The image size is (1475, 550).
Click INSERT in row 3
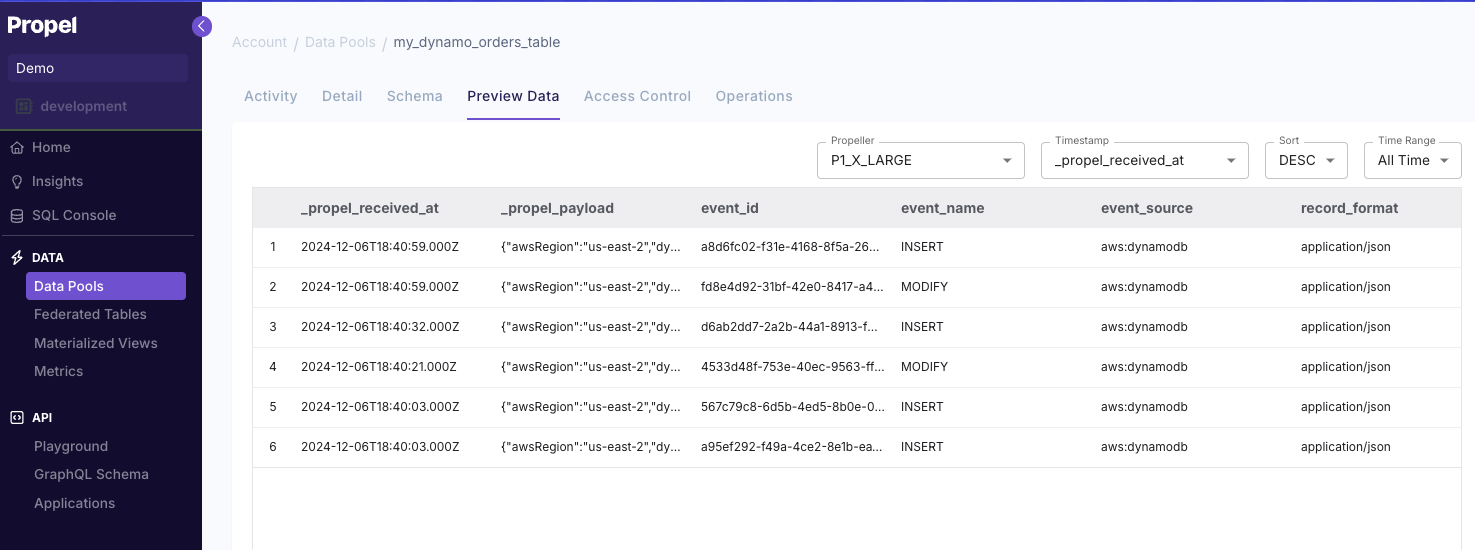[x=922, y=327]
